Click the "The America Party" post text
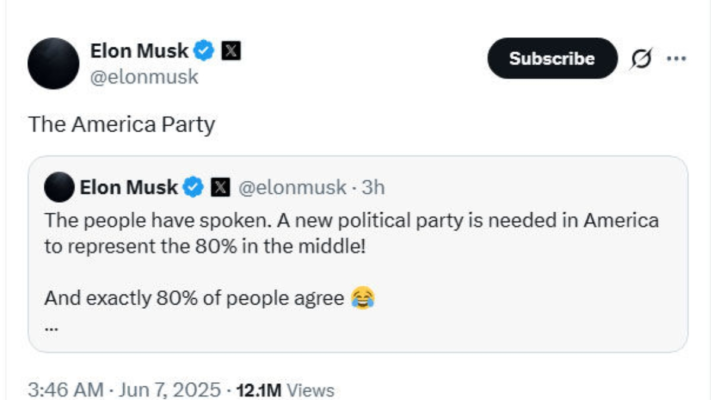711x400 pixels. (122, 125)
